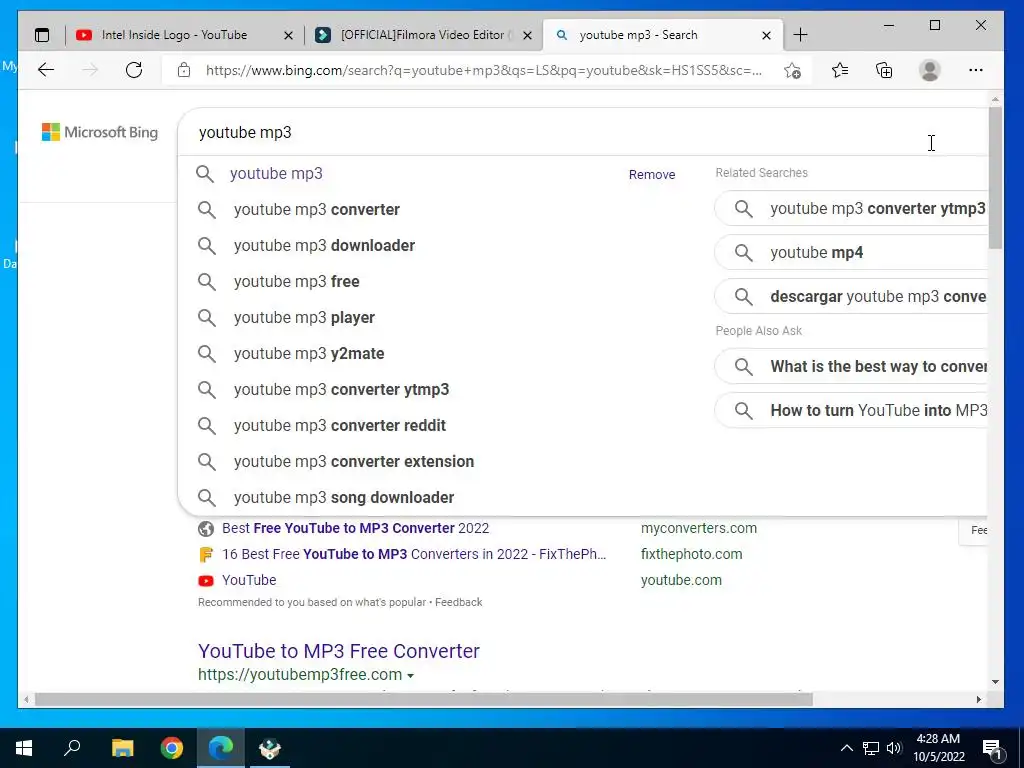The image size is (1024, 768).
Task: Pick suggestion youtube mp3 converter reddit
Action: pyautogui.click(x=340, y=425)
